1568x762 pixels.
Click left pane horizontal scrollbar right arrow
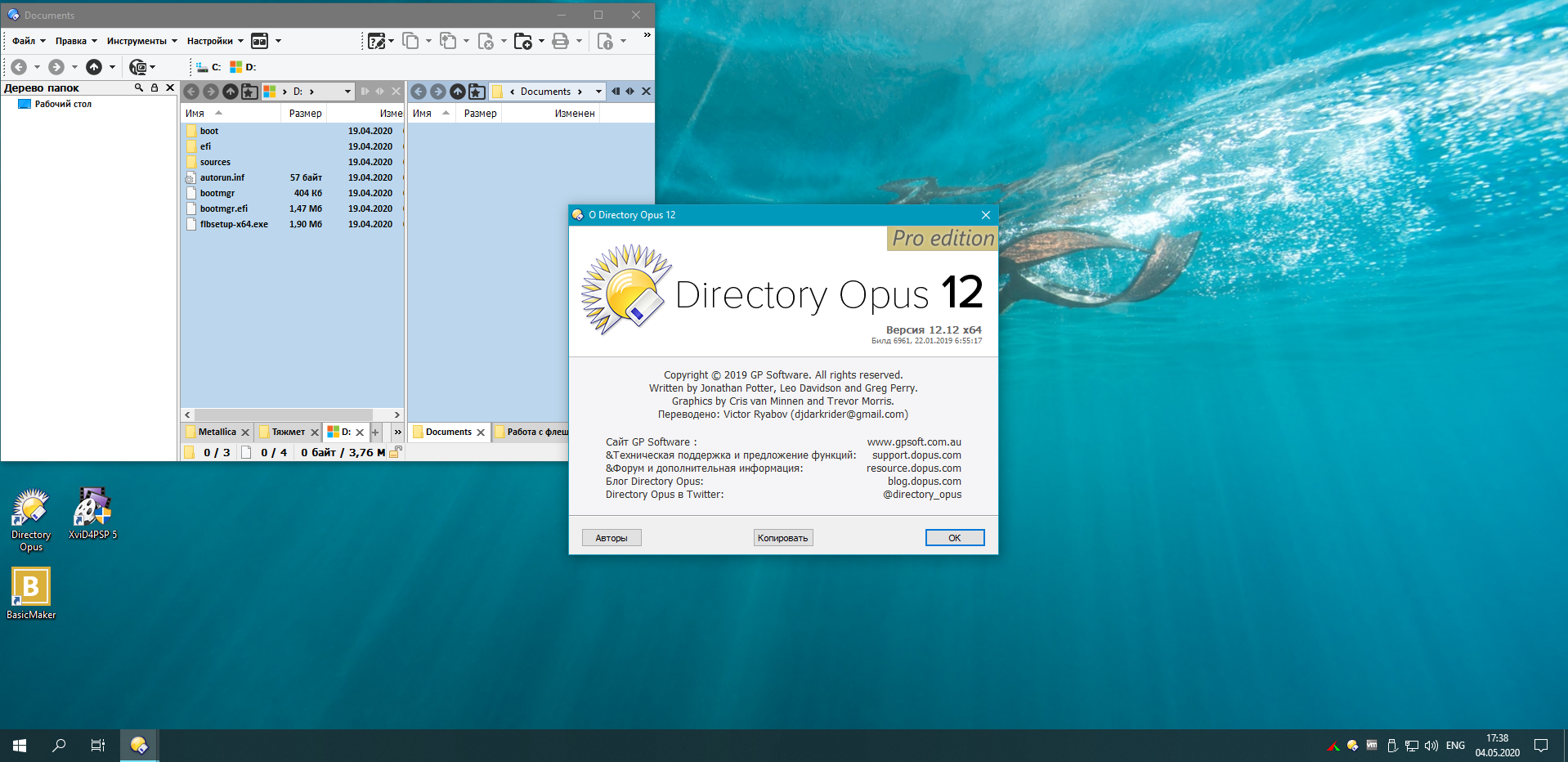[x=397, y=415]
